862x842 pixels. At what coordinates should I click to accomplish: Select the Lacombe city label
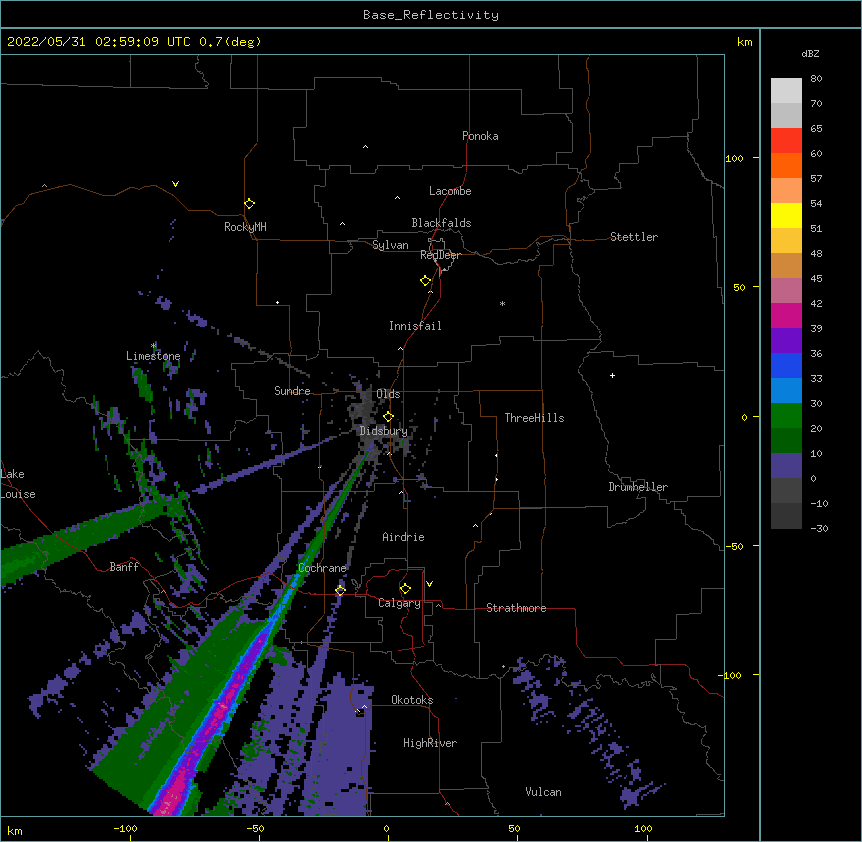click(450, 191)
